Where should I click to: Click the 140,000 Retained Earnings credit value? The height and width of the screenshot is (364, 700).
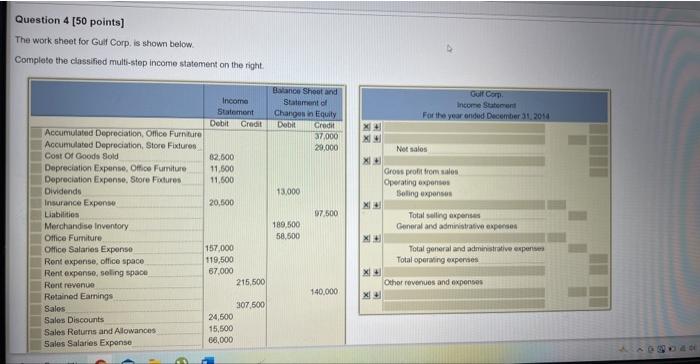(324, 291)
